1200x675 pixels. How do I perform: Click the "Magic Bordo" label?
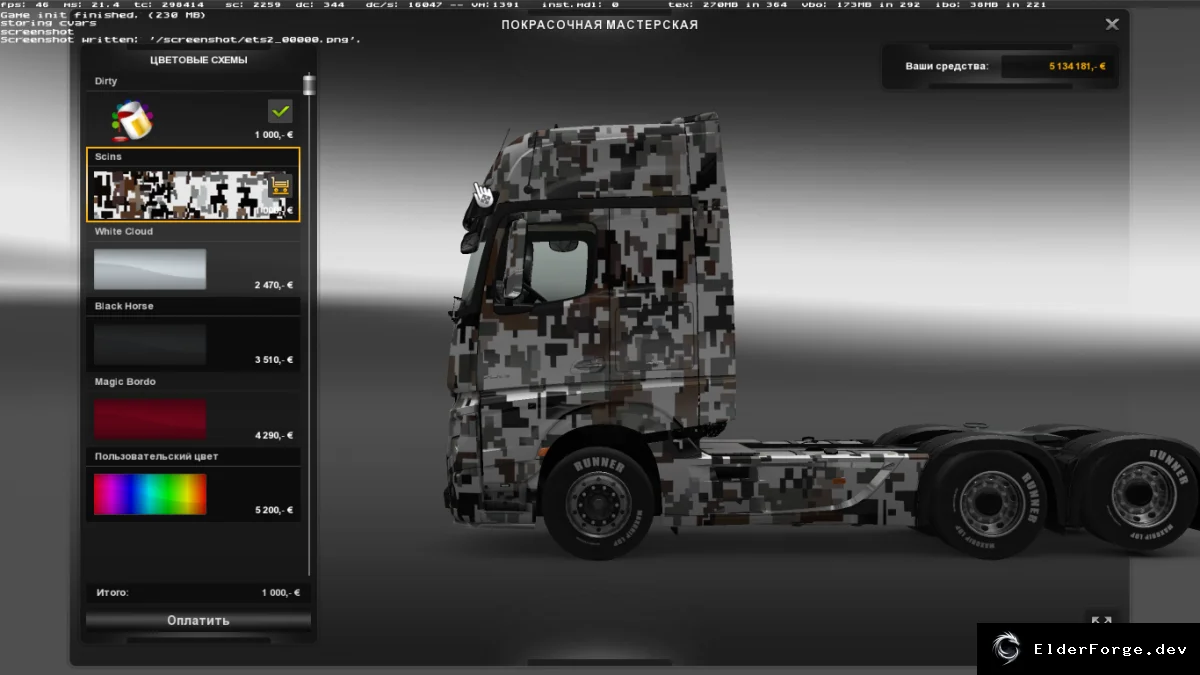125,382
